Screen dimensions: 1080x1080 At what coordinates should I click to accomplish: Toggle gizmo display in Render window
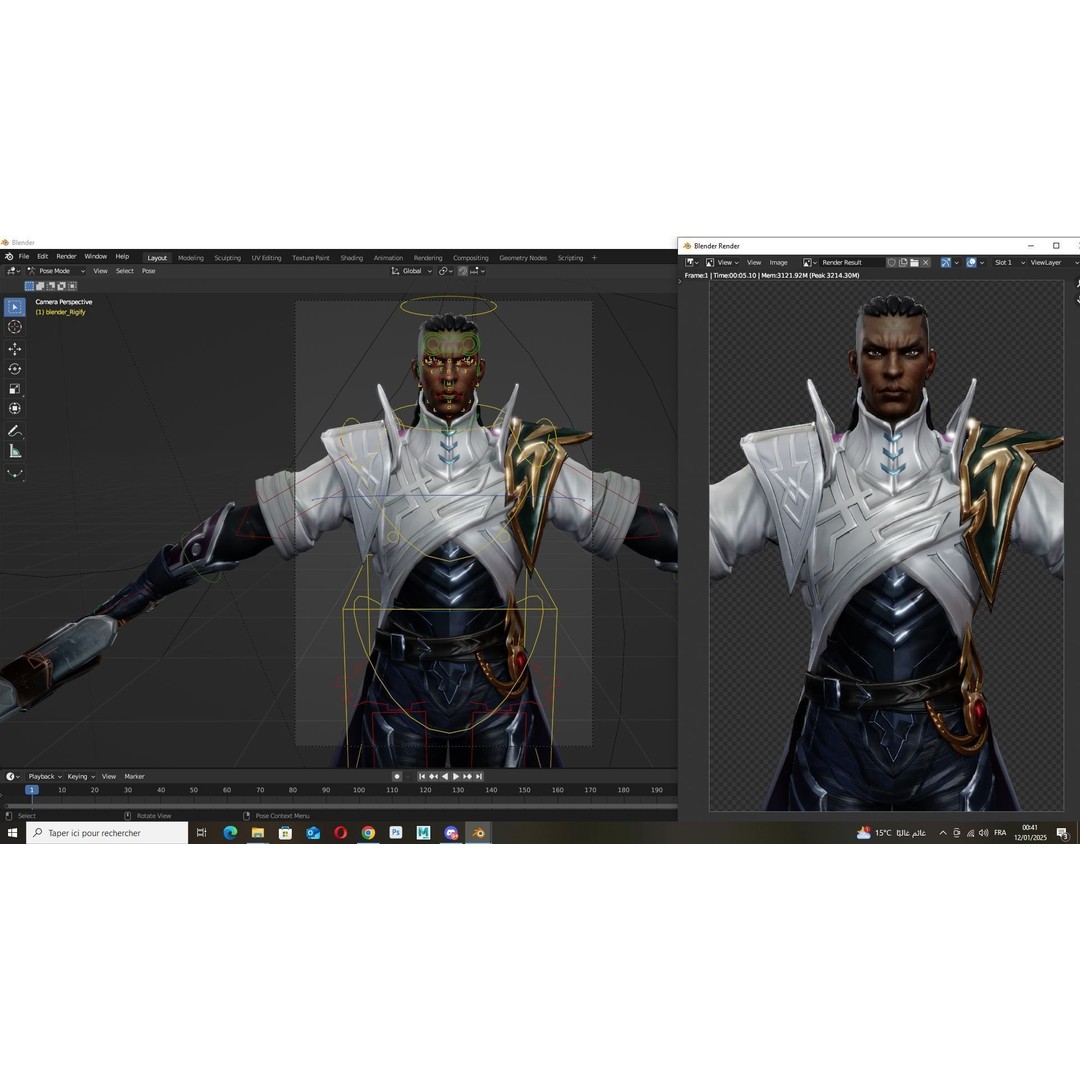tap(946, 262)
